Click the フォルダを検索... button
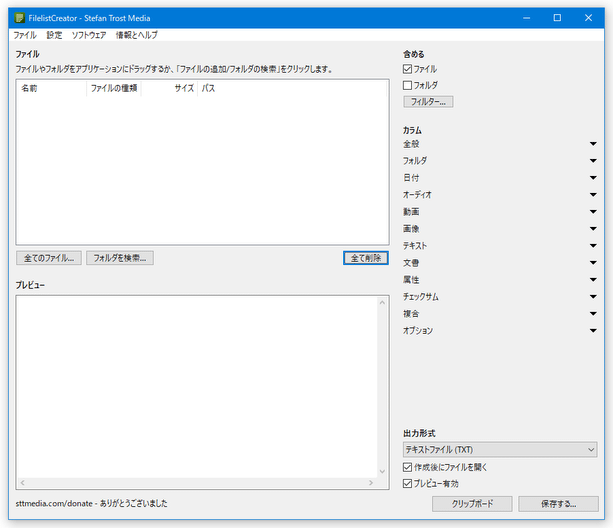 (120, 258)
